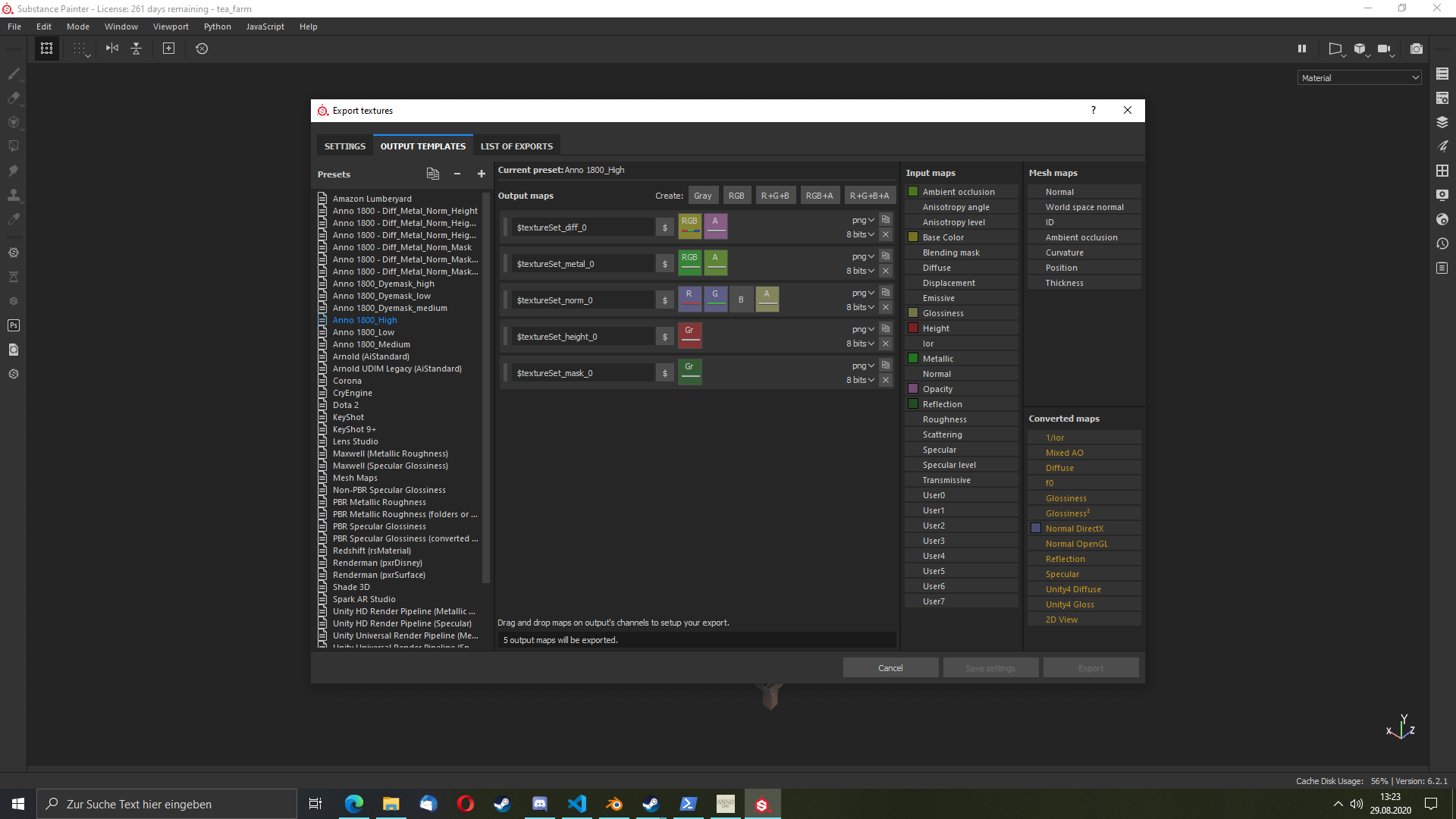Screen dimensions: 1456x819
Task: Open Visual Studio Code from taskbar
Action: pos(576,804)
